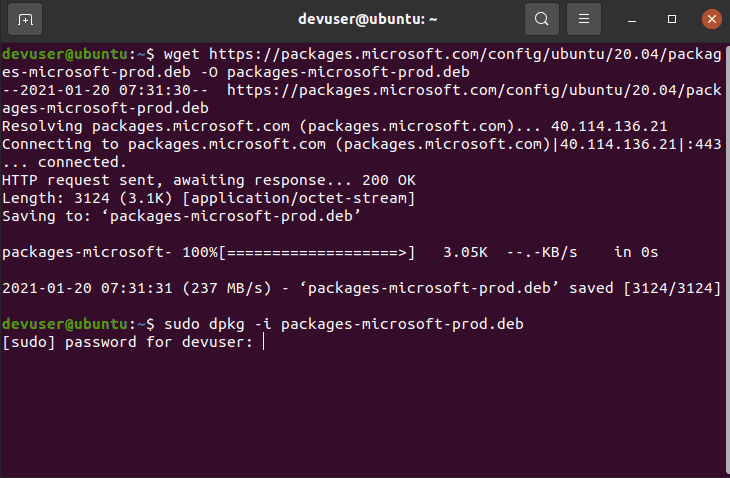This screenshot has width=730, height=478.
Task: Open a new terminal tab
Action: (25, 19)
